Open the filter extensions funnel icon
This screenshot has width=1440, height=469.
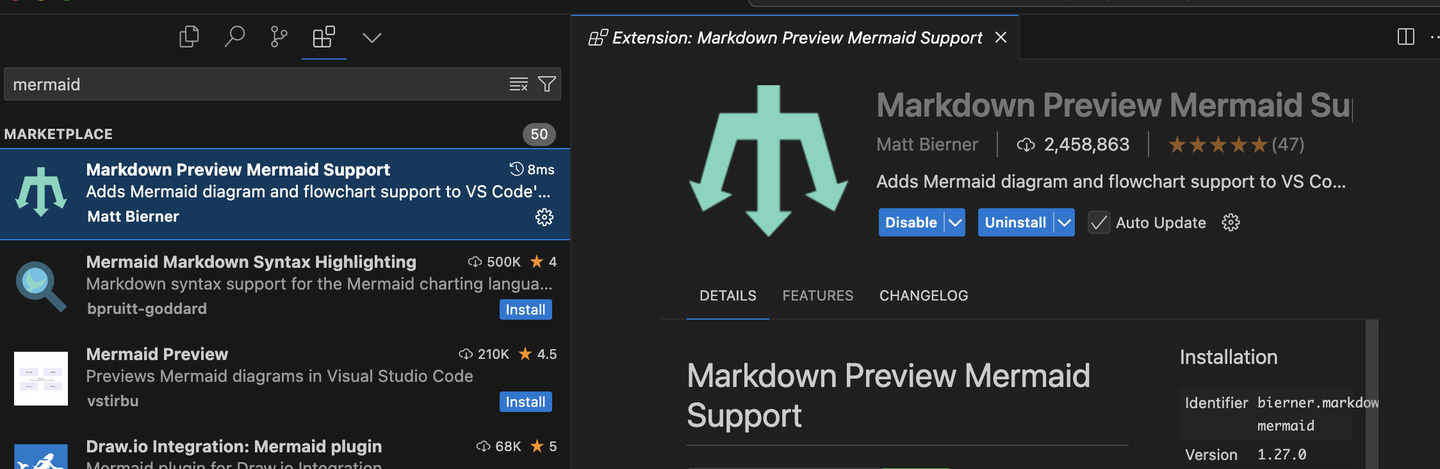[547, 85]
